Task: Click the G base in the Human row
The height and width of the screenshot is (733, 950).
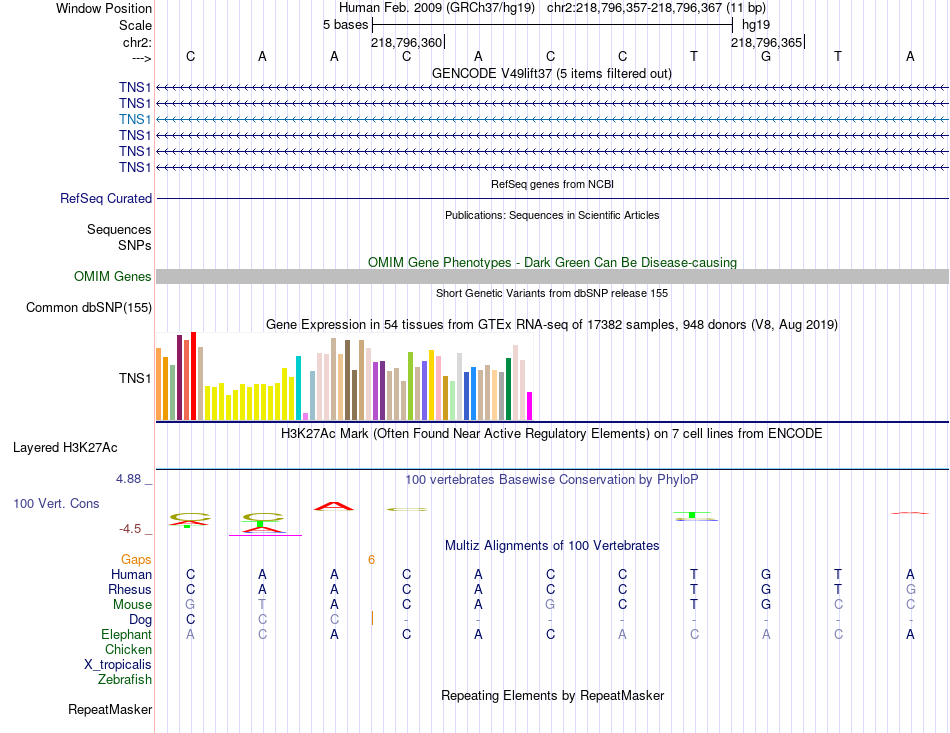Action: 766,574
